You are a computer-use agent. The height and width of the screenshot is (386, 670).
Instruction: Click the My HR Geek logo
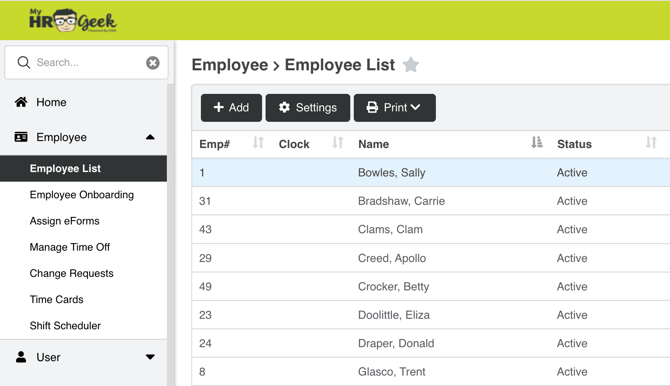pos(73,21)
